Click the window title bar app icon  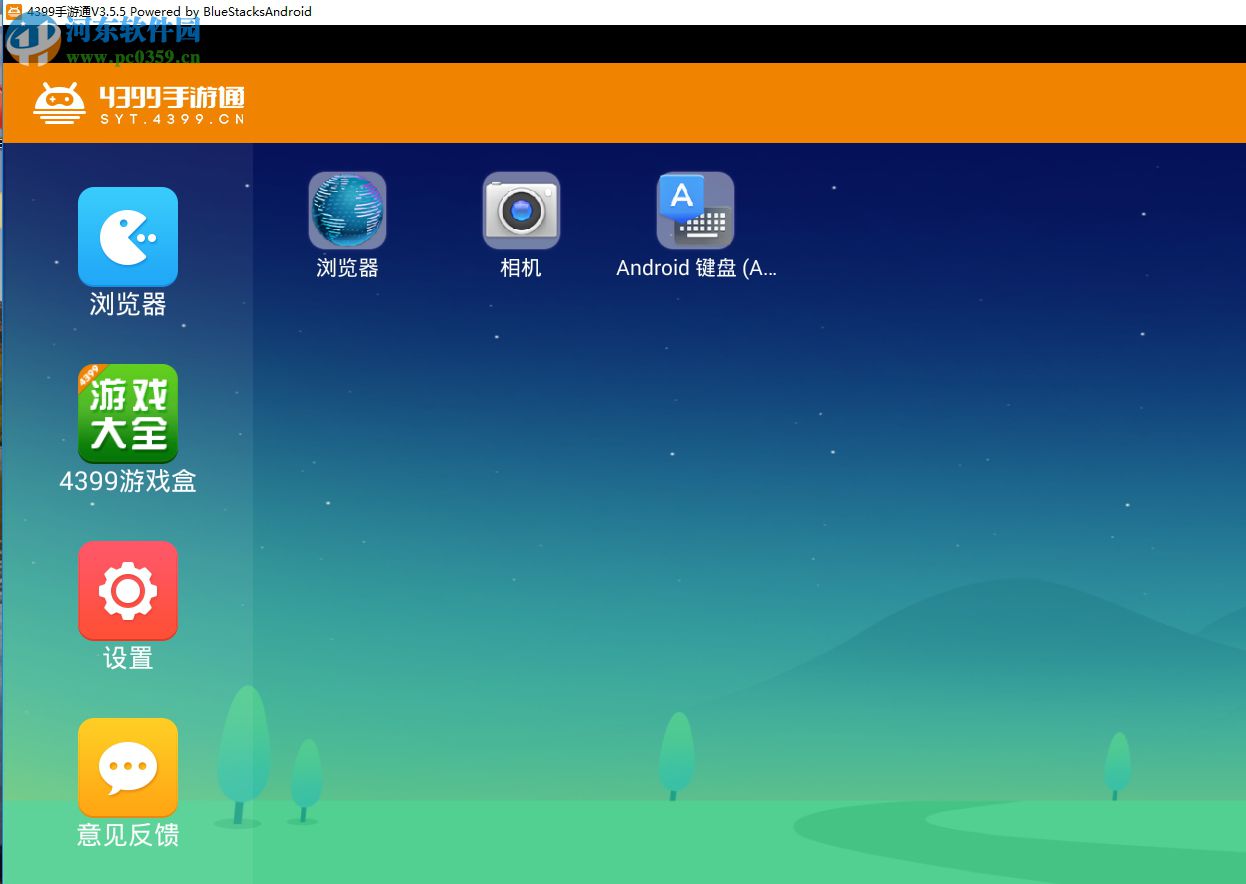point(13,12)
